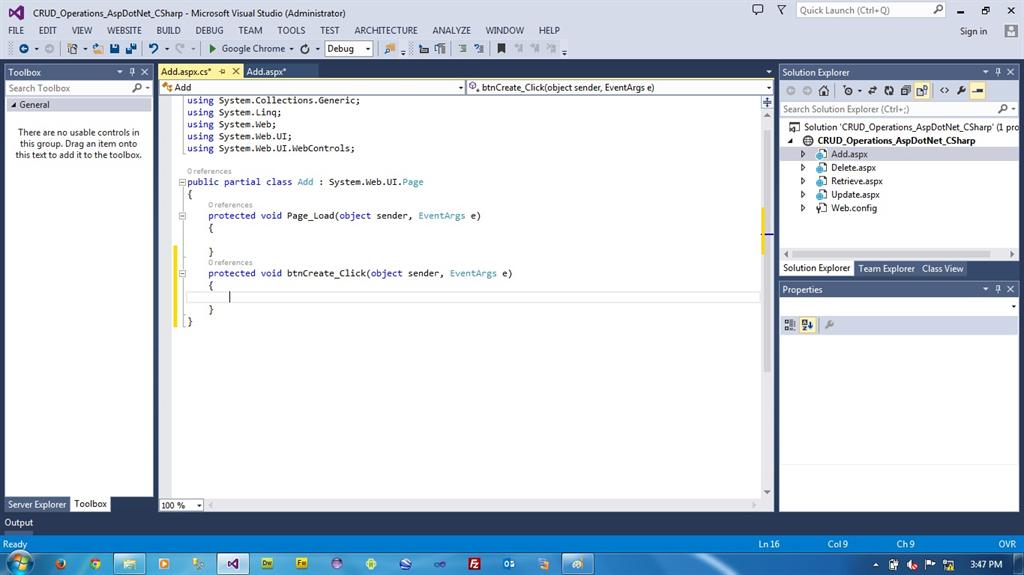Toggle Categorized view in Properties panel
1024x575 pixels.
790,325
